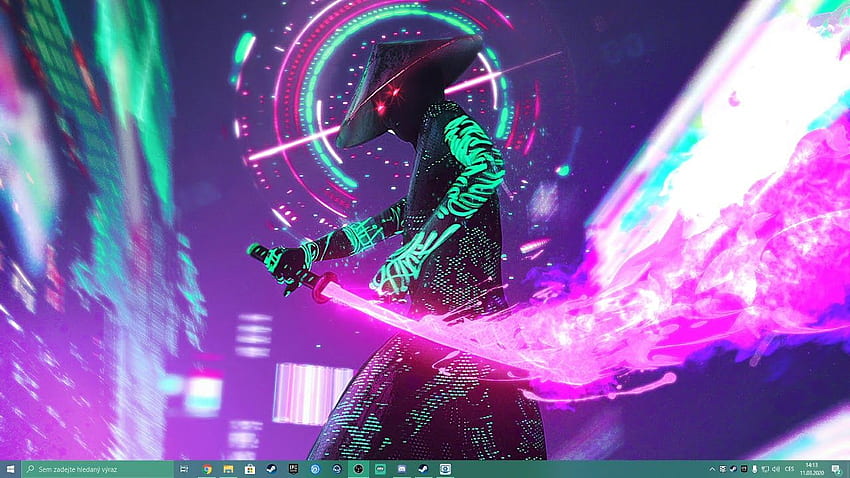Viewport: 850px width, 478px height.
Task: Open the Steam icon beside Microsoft Store
Action: 272,469
